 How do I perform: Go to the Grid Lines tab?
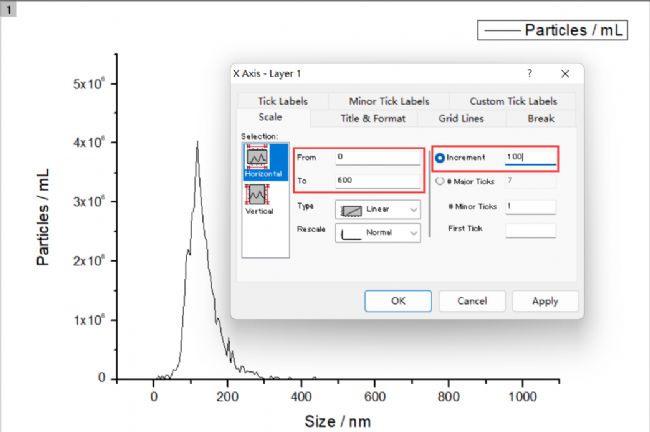point(461,118)
